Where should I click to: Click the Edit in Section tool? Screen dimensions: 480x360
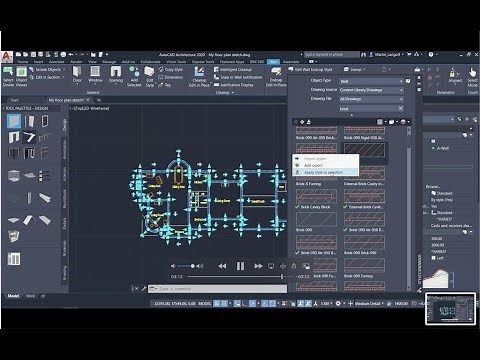[x=45, y=77]
